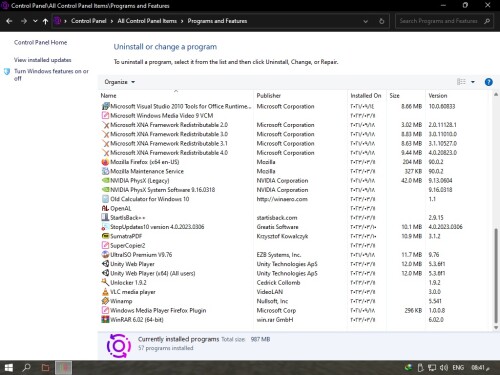
Task: Click the ENG language indicator
Action: pyautogui.click(x=458, y=368)
